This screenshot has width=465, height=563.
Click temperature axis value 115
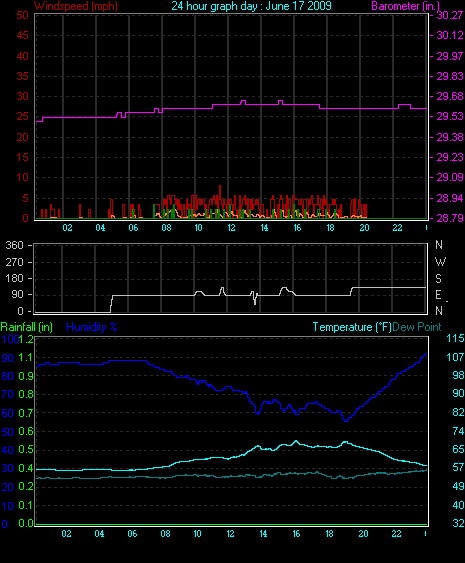click(x=455, y=338)
